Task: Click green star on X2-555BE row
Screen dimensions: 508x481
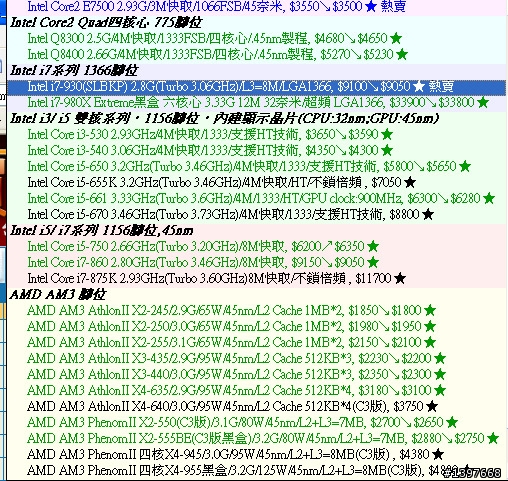Action: click(x=493, y=438)
